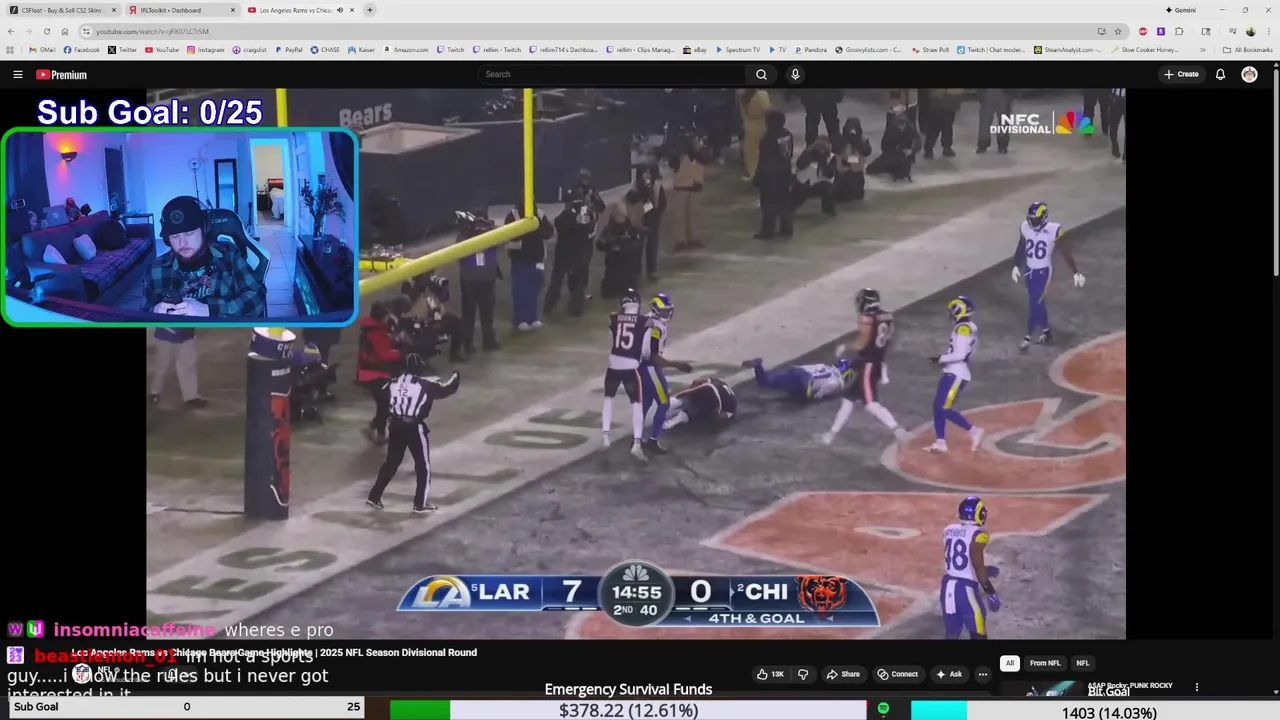Mute the Los Angeles Rams tab audio
This screenshot has width=1280, height=720.
pos(340,10)
